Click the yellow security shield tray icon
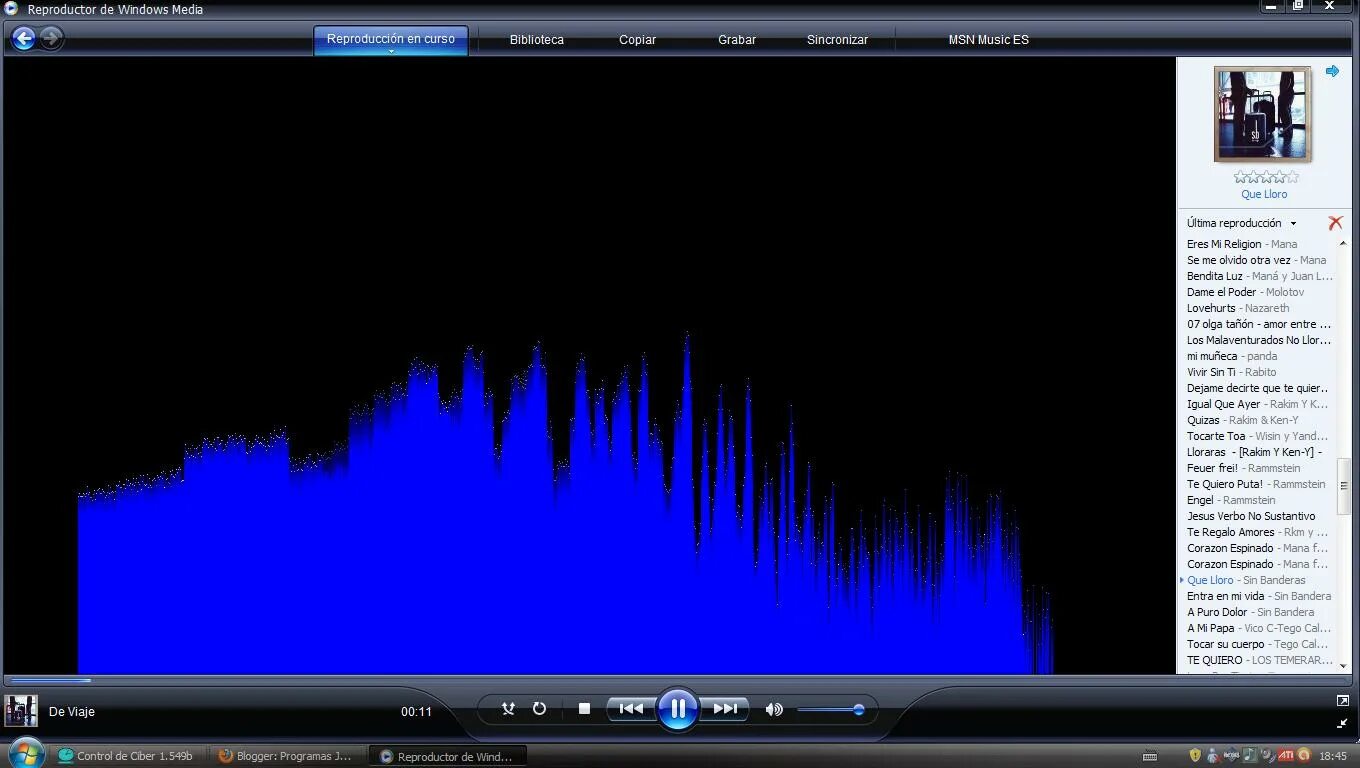1360x768 pixels. click(x=1194, y=755)
